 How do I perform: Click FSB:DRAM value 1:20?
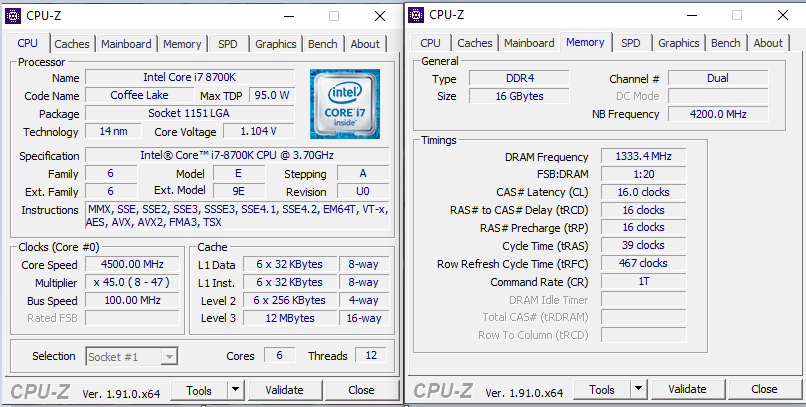pyautogui.click(x=644, y=174)
